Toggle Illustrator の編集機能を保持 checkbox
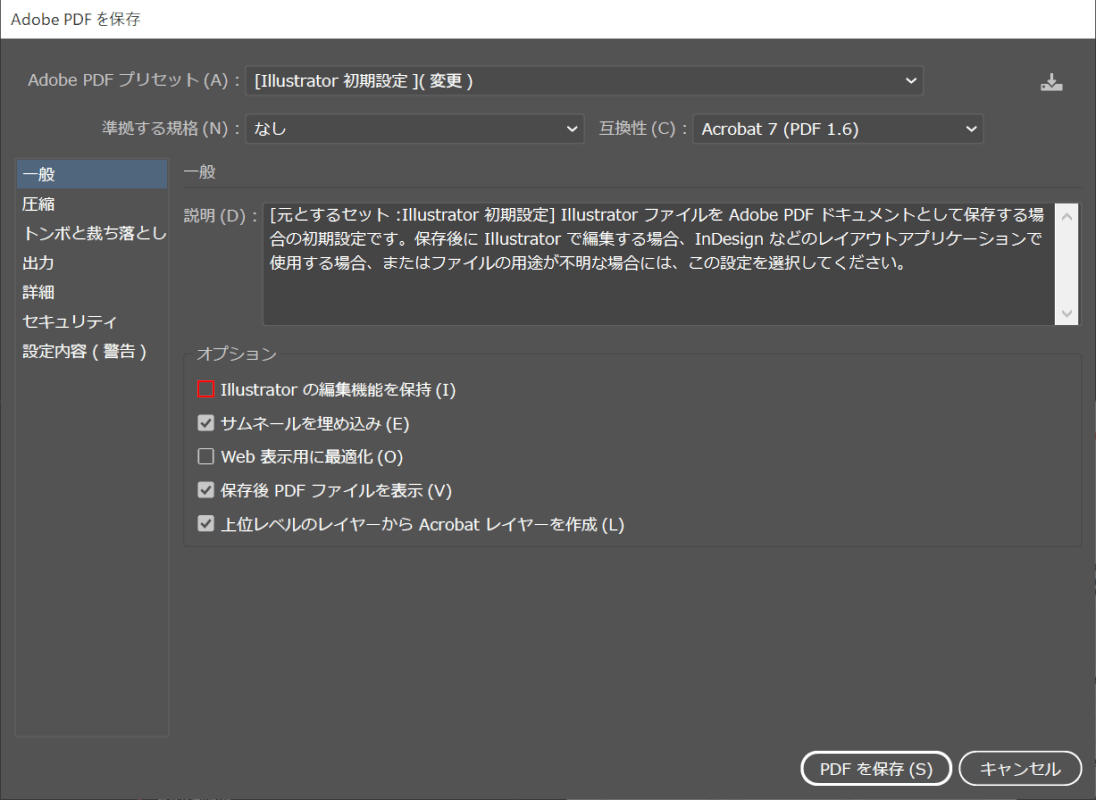 pos(206,389)
